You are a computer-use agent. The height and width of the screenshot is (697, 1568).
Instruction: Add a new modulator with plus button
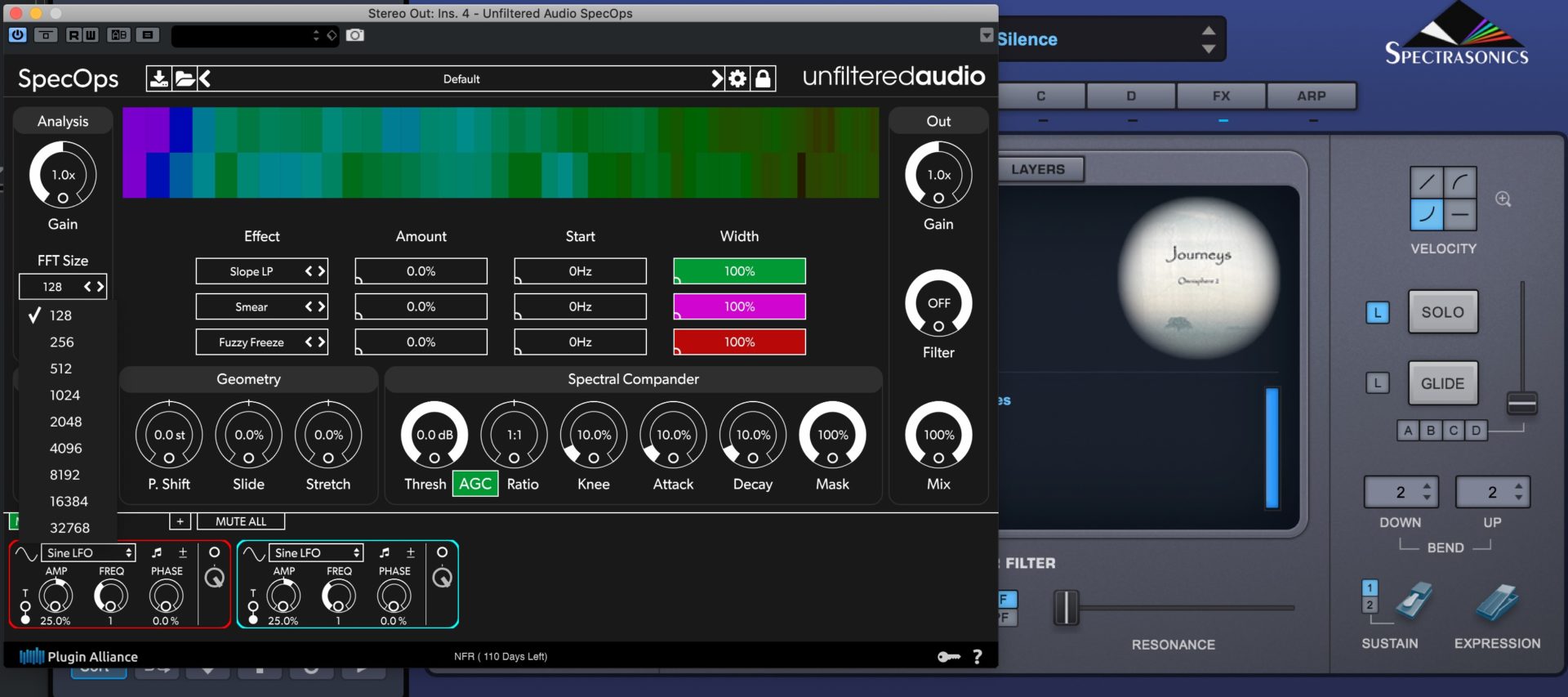tap(180, 521)
